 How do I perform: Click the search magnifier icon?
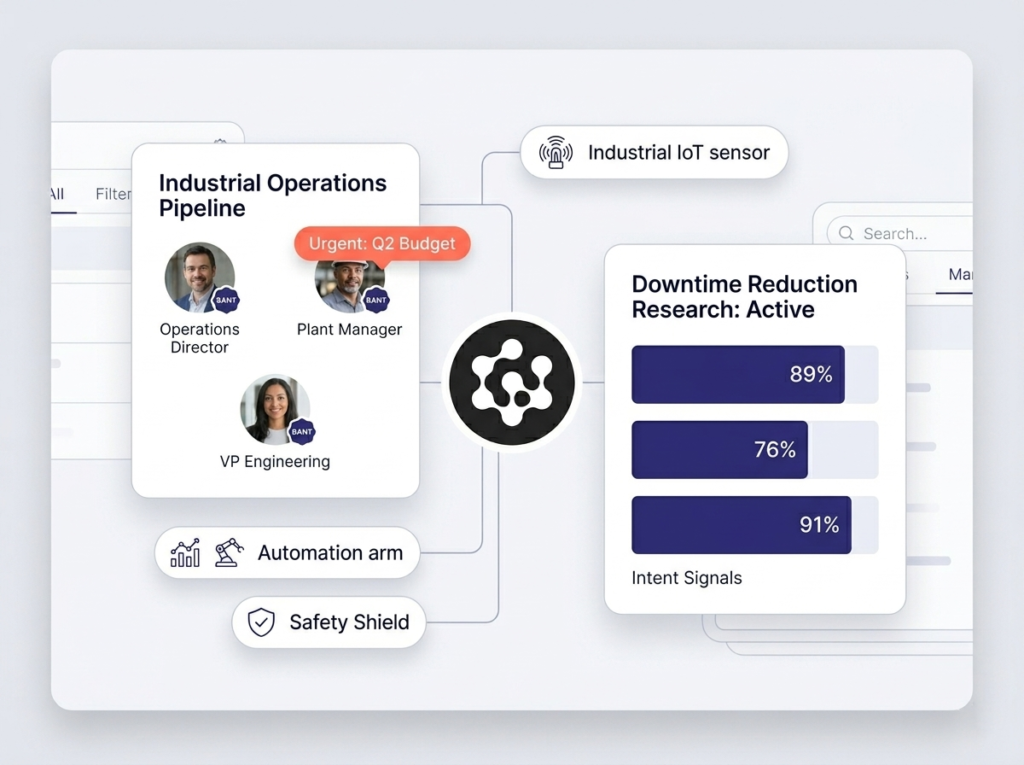[846, 233]
